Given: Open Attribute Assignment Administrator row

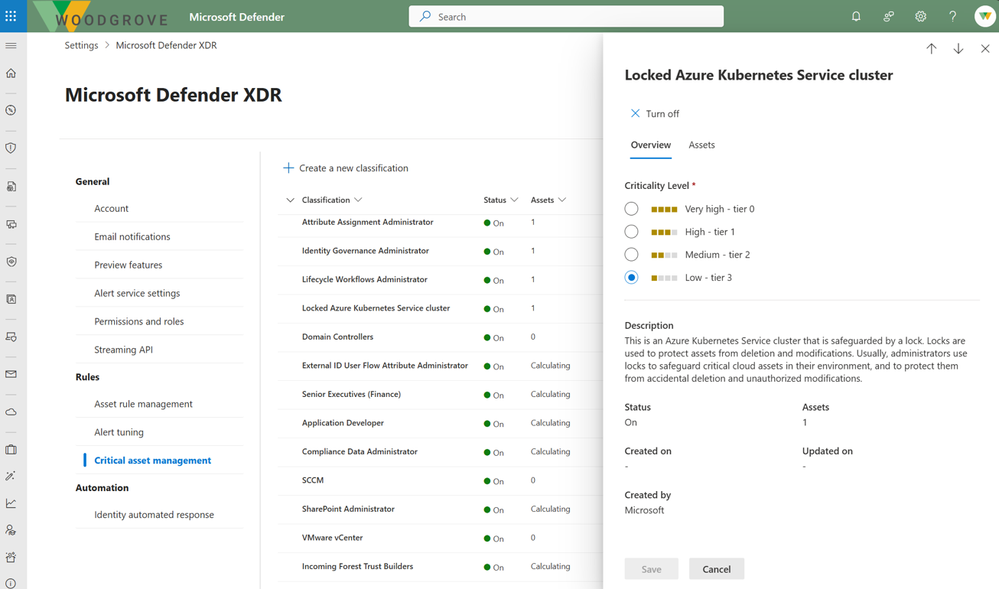Looking at the screenshot, I should click(x=440, y=222).
